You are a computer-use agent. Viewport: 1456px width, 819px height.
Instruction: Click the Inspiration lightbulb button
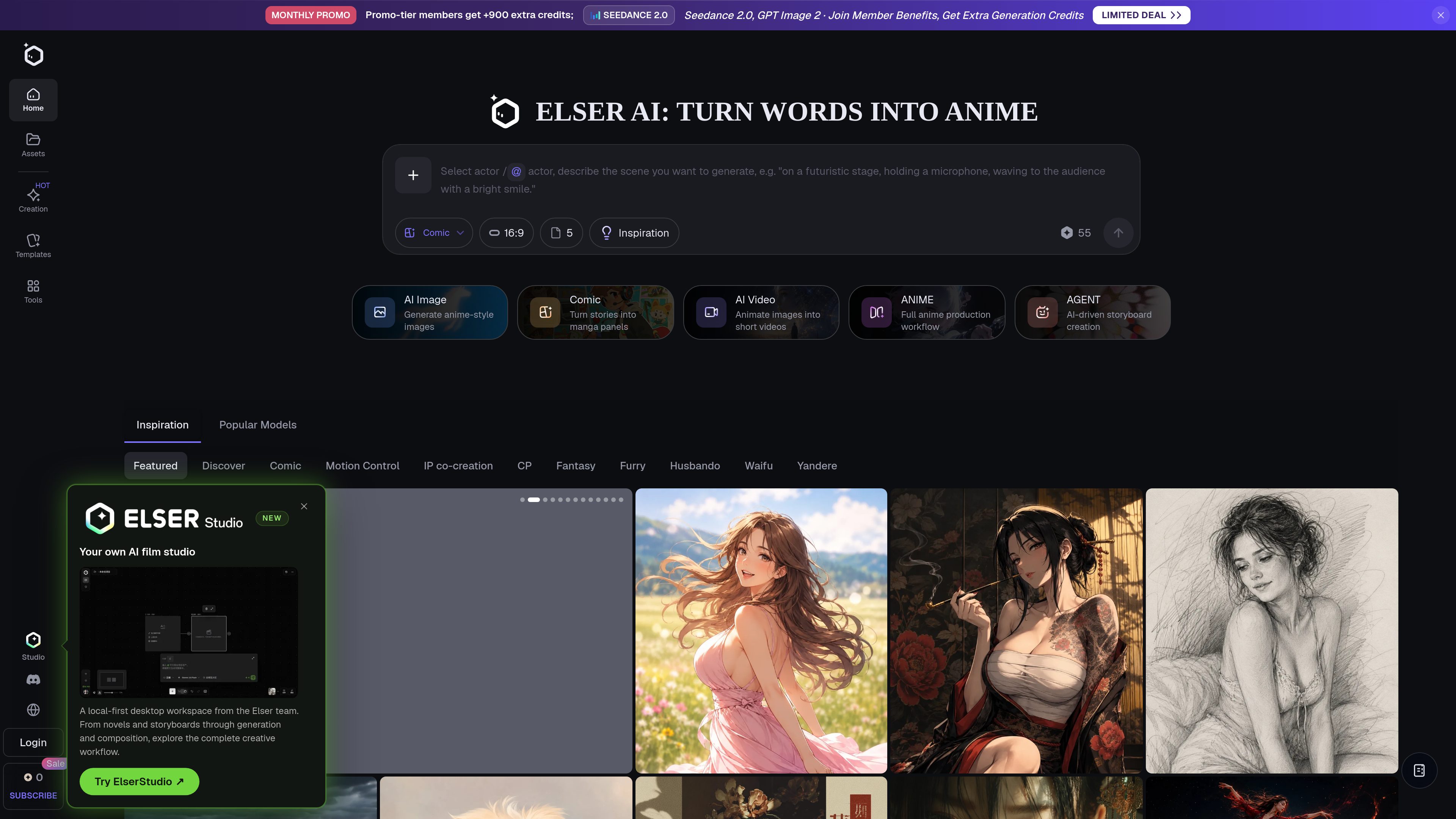(634, 233)
